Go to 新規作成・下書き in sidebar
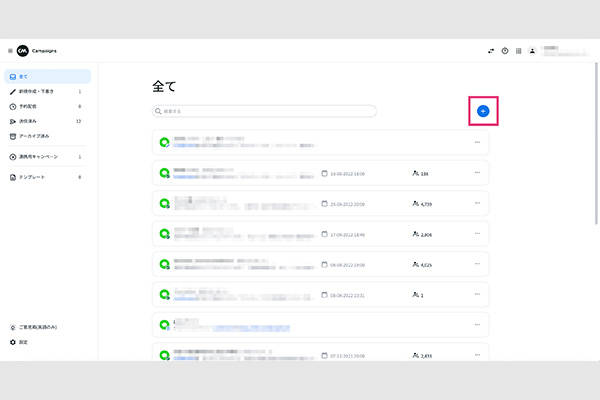The width and height of the screenshot is (600, 400). 40,91
